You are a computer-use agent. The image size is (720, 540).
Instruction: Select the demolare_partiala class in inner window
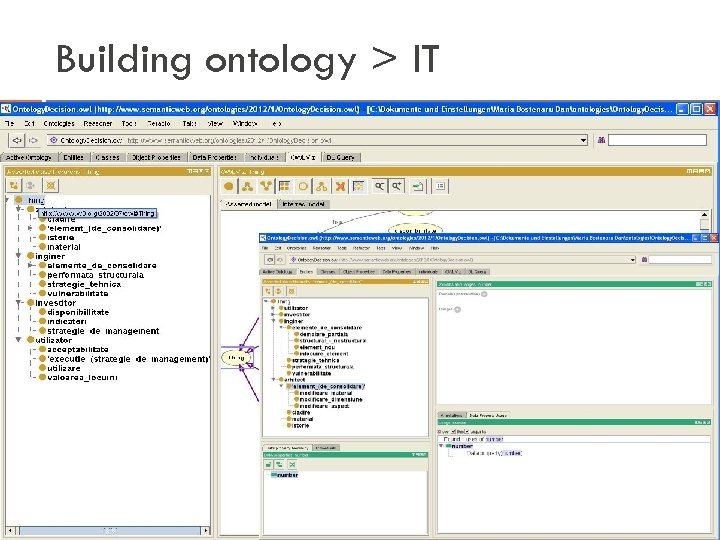tap(324, 334)
